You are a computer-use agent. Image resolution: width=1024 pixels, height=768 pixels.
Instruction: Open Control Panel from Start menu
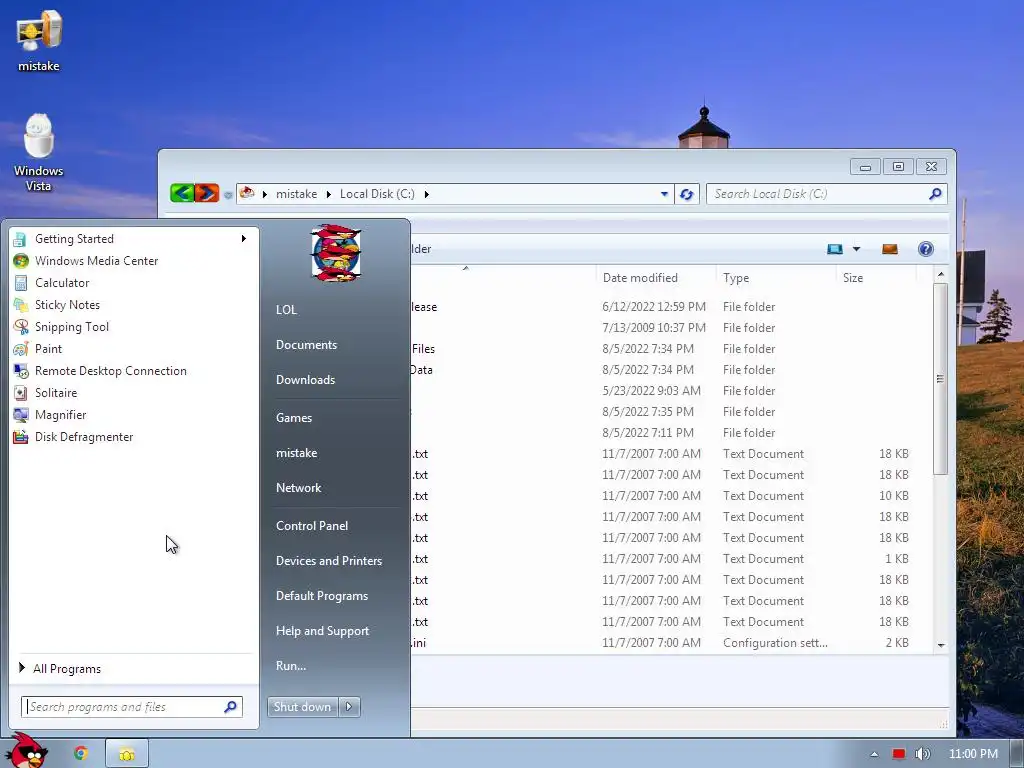point(312,526)
